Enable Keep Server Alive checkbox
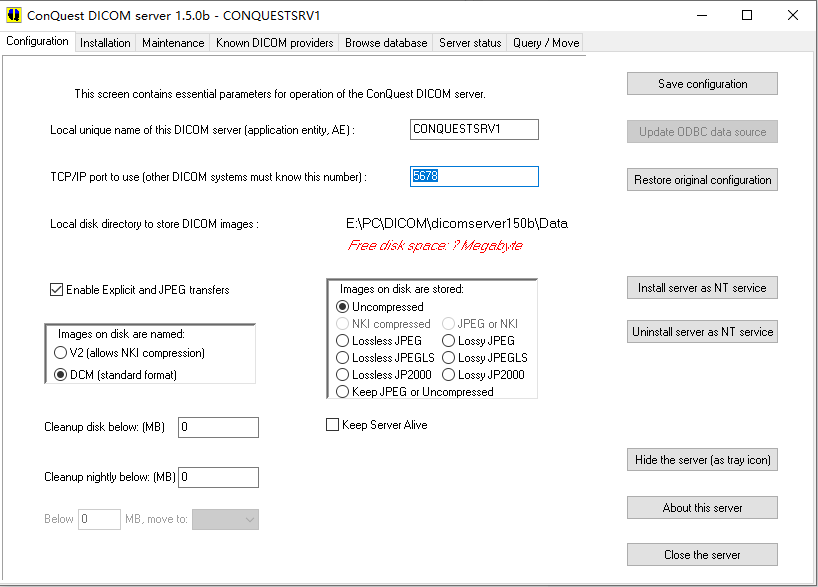Screen dimensions: 818x587 [x=377, y=425]
